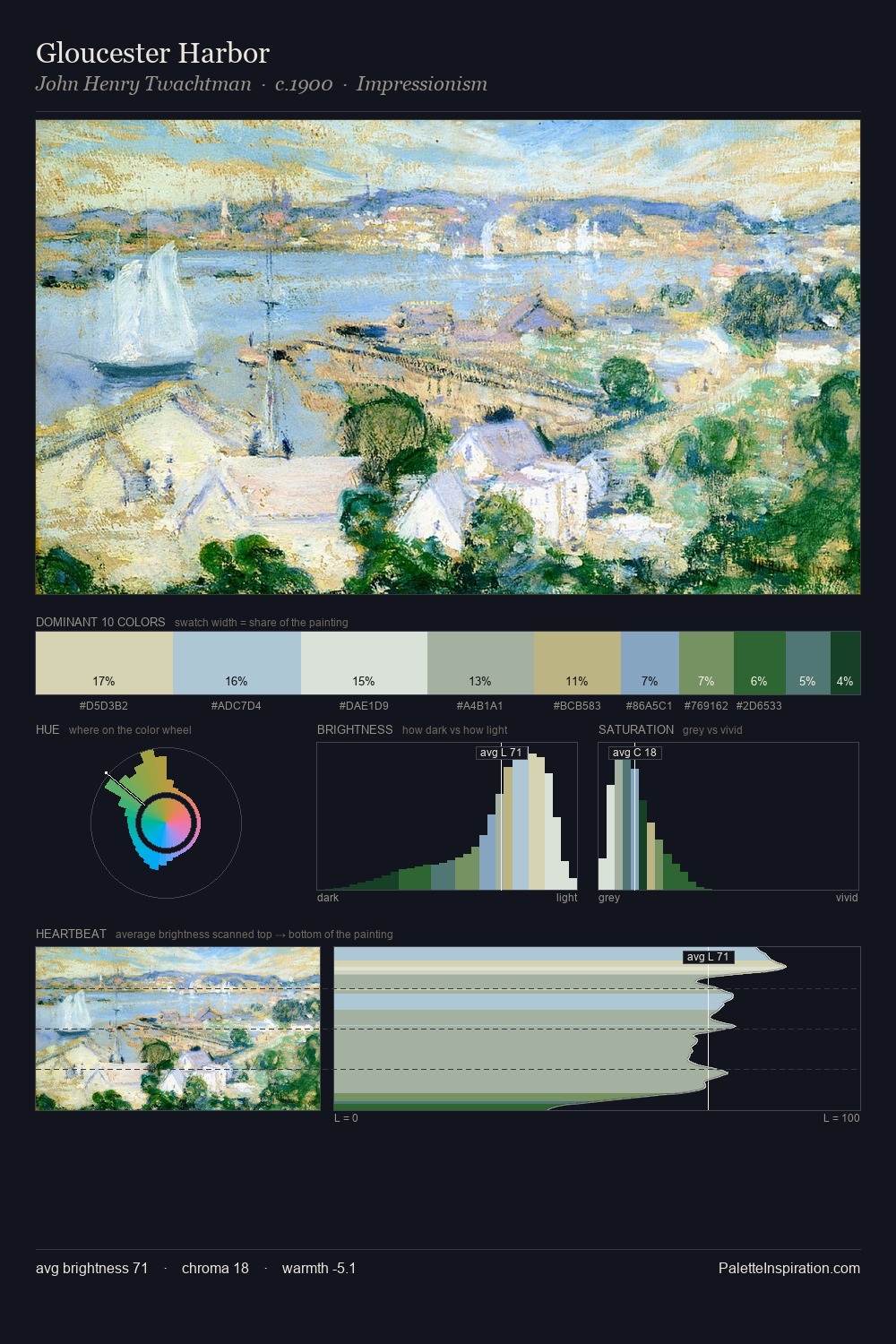Click hex code #A4B1A1
This screenshot has height=1344, width=896.
(x=480, y=706)
